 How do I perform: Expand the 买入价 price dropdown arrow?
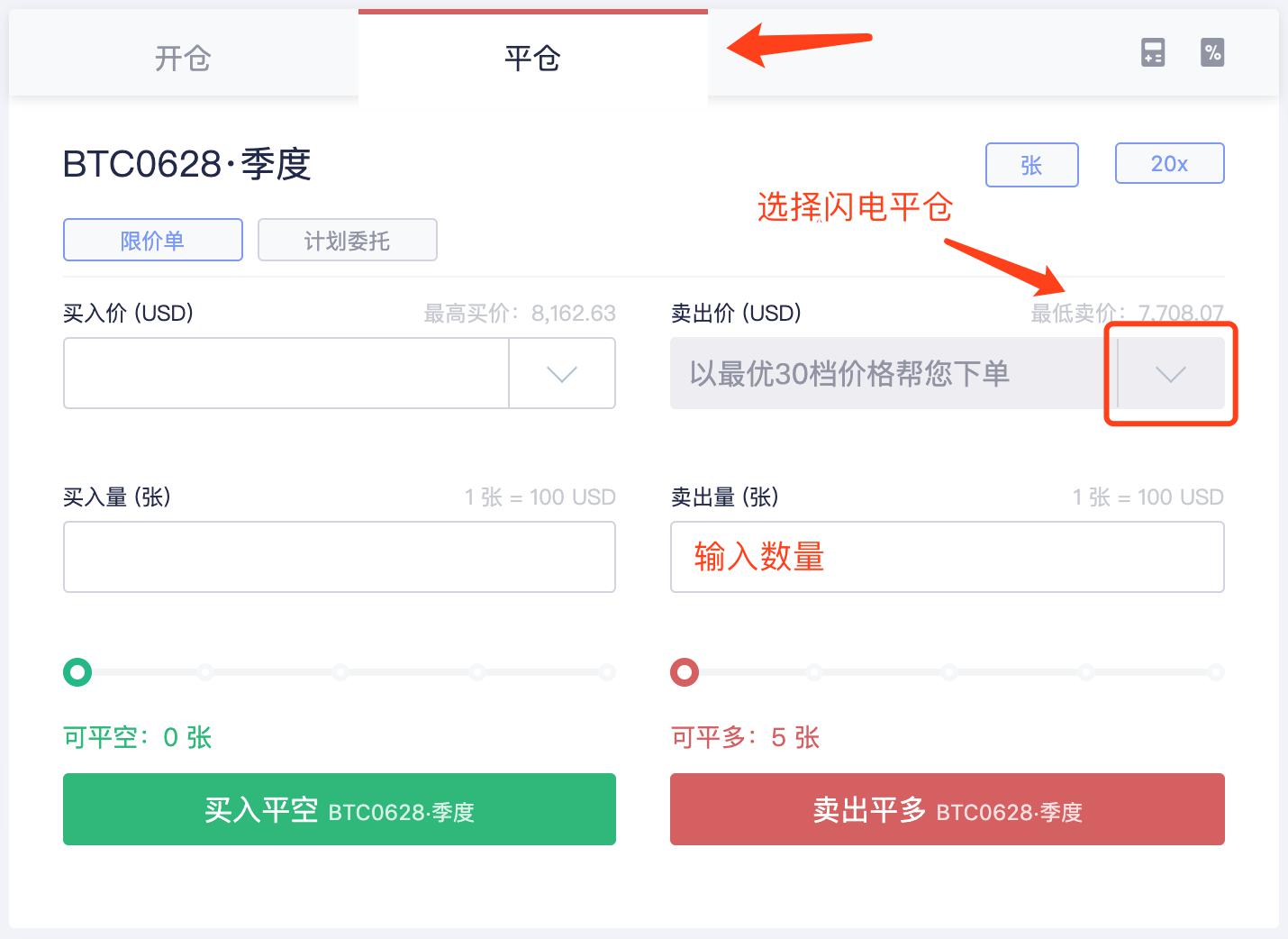click(562, 373)
